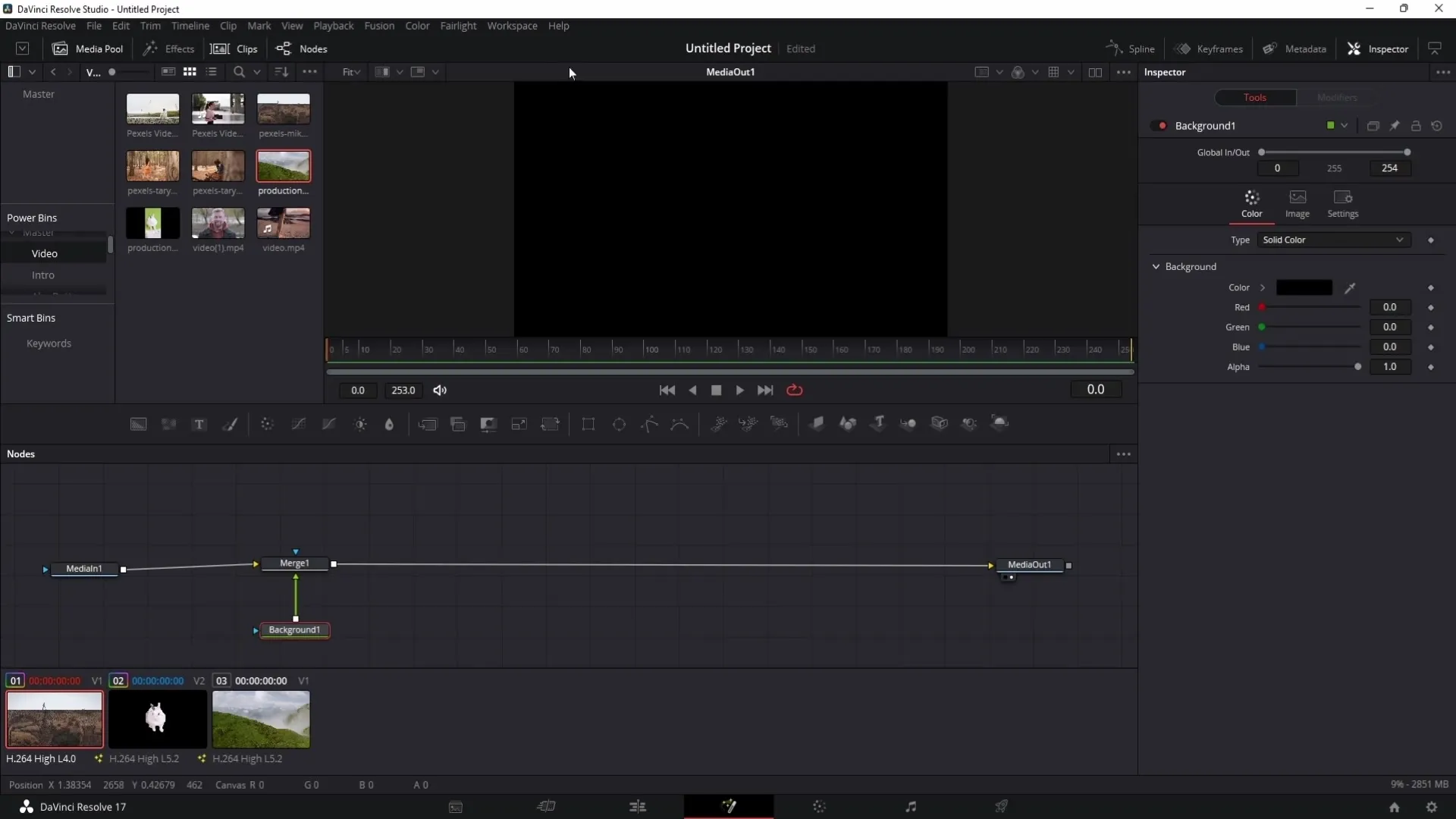
Task: Click the Background1 color swatch
Action: coord(1304,287)
